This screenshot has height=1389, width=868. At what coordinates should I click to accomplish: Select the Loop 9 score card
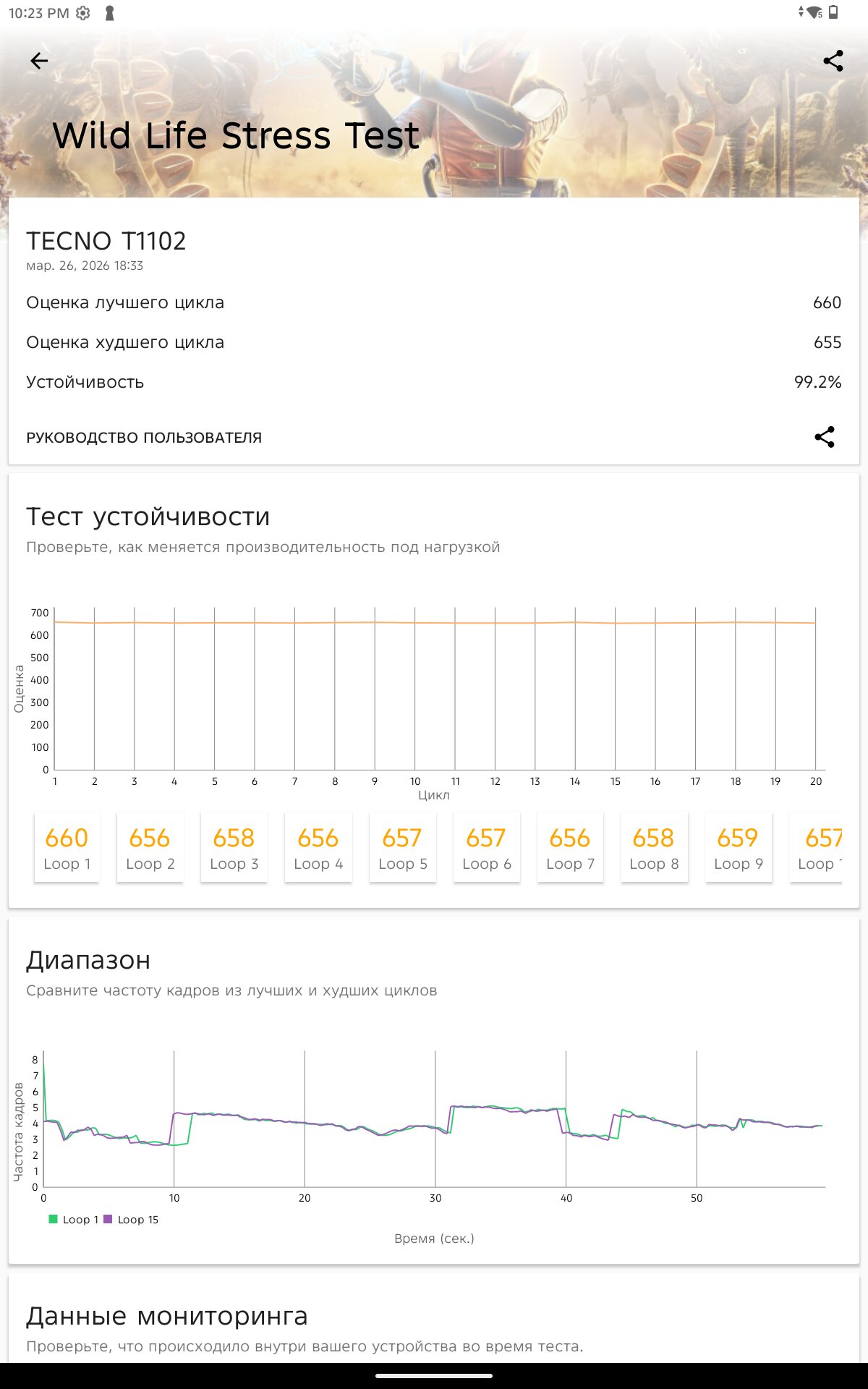point(738,848)
